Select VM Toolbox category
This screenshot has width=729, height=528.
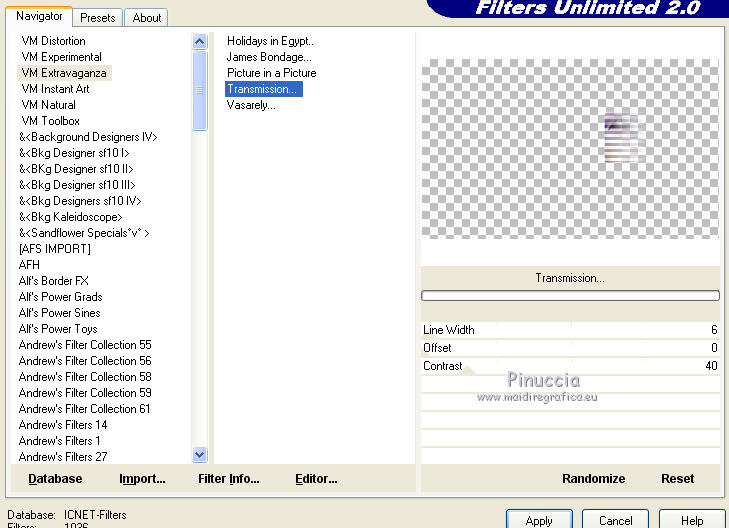point(50,121)
